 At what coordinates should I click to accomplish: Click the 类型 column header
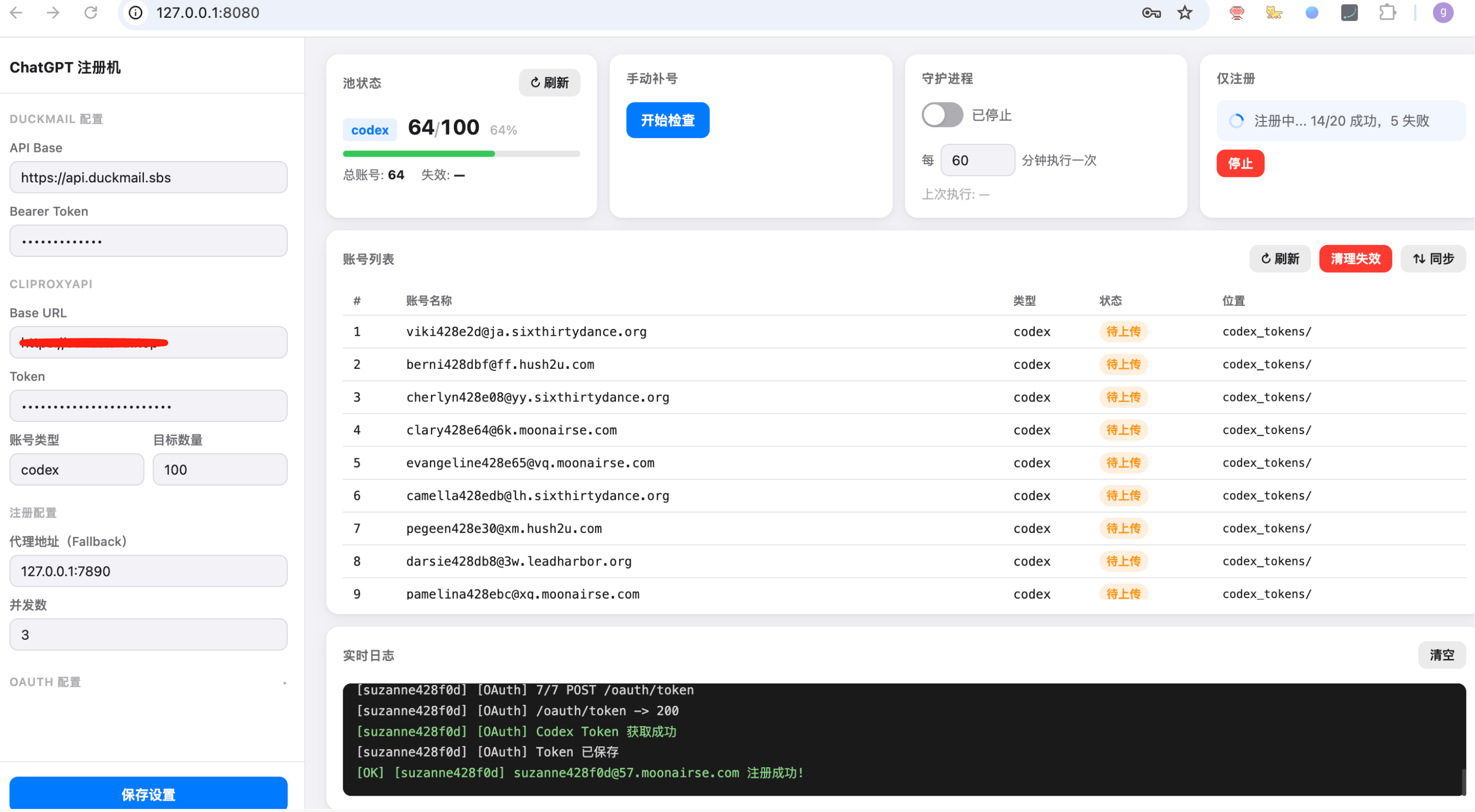click(x=1024, y=301)
